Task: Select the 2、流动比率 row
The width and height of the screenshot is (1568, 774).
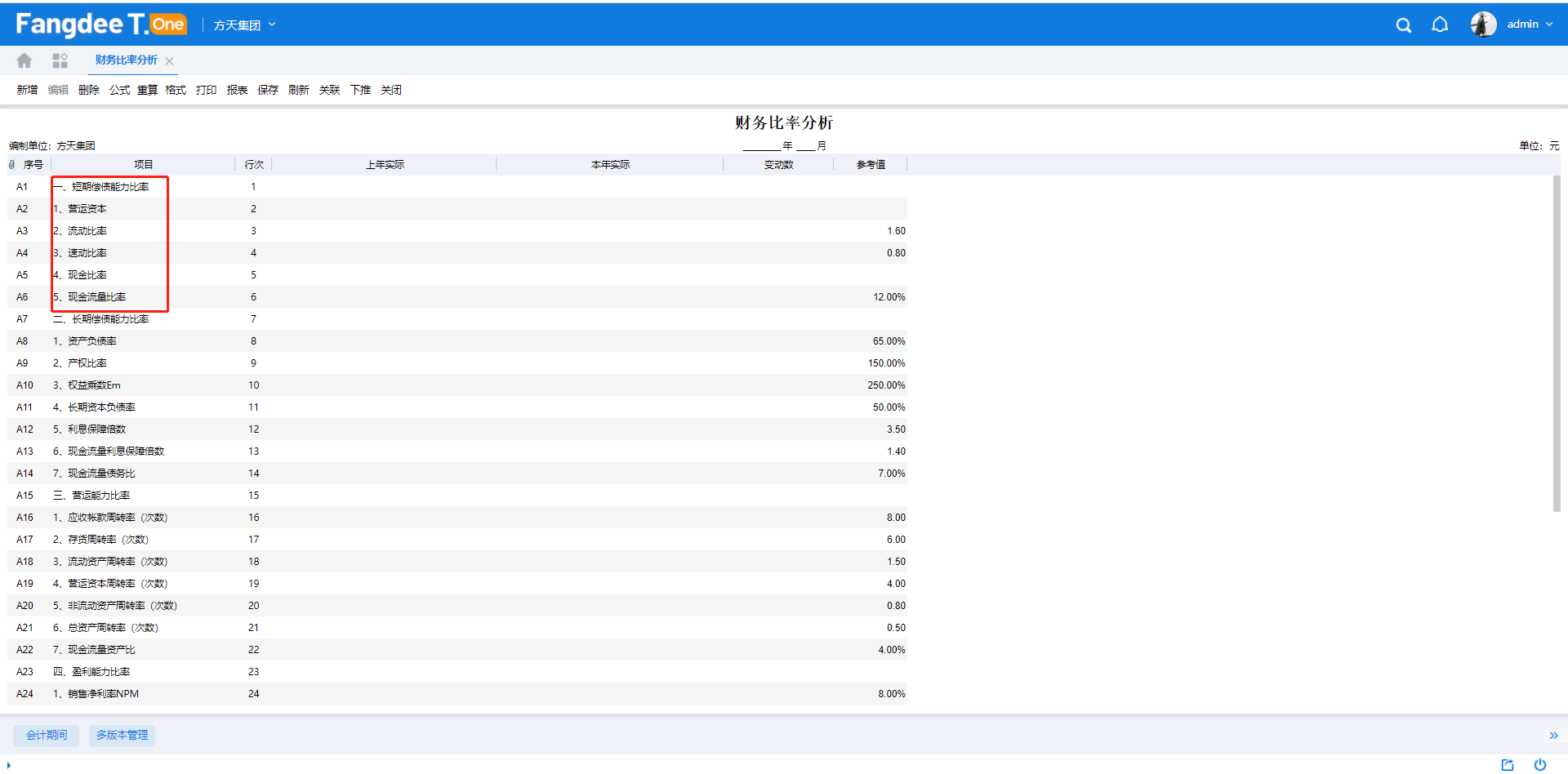Action: (457, 231)
